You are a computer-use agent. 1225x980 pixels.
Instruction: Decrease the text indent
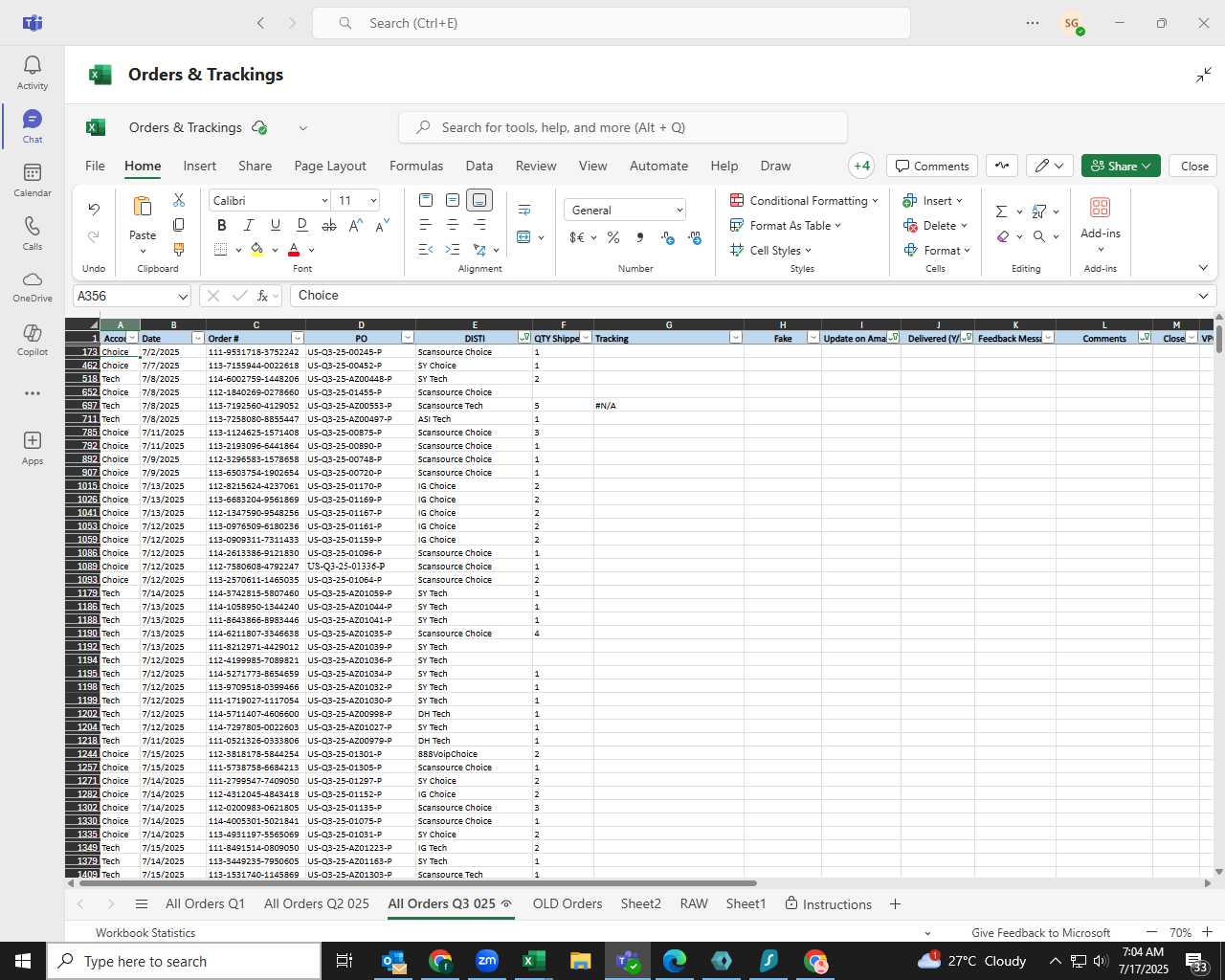tap(426, 250)
